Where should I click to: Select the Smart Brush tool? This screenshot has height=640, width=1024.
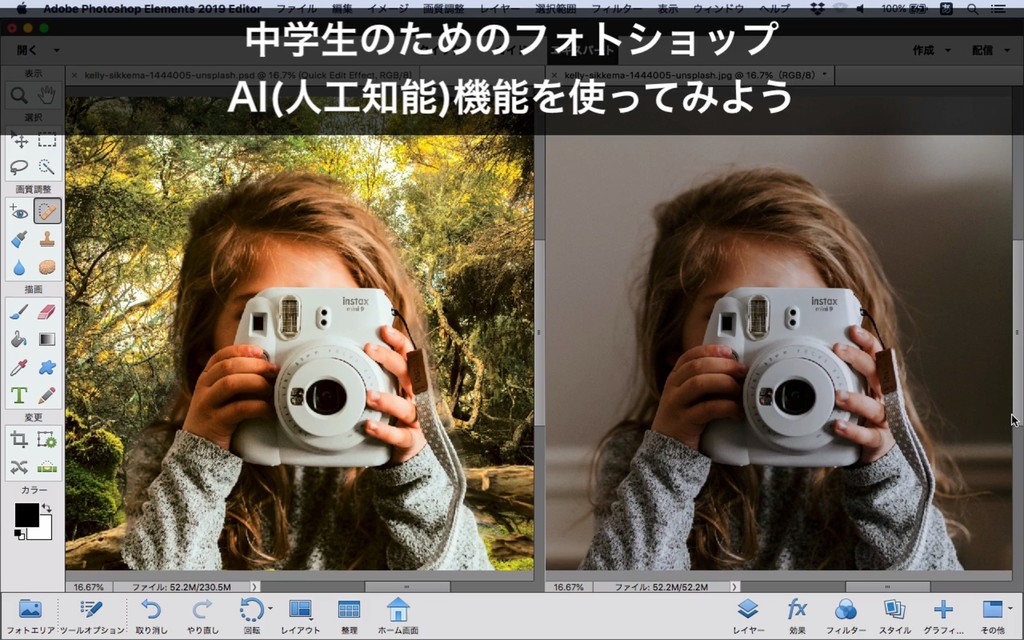tap(19, 239)
